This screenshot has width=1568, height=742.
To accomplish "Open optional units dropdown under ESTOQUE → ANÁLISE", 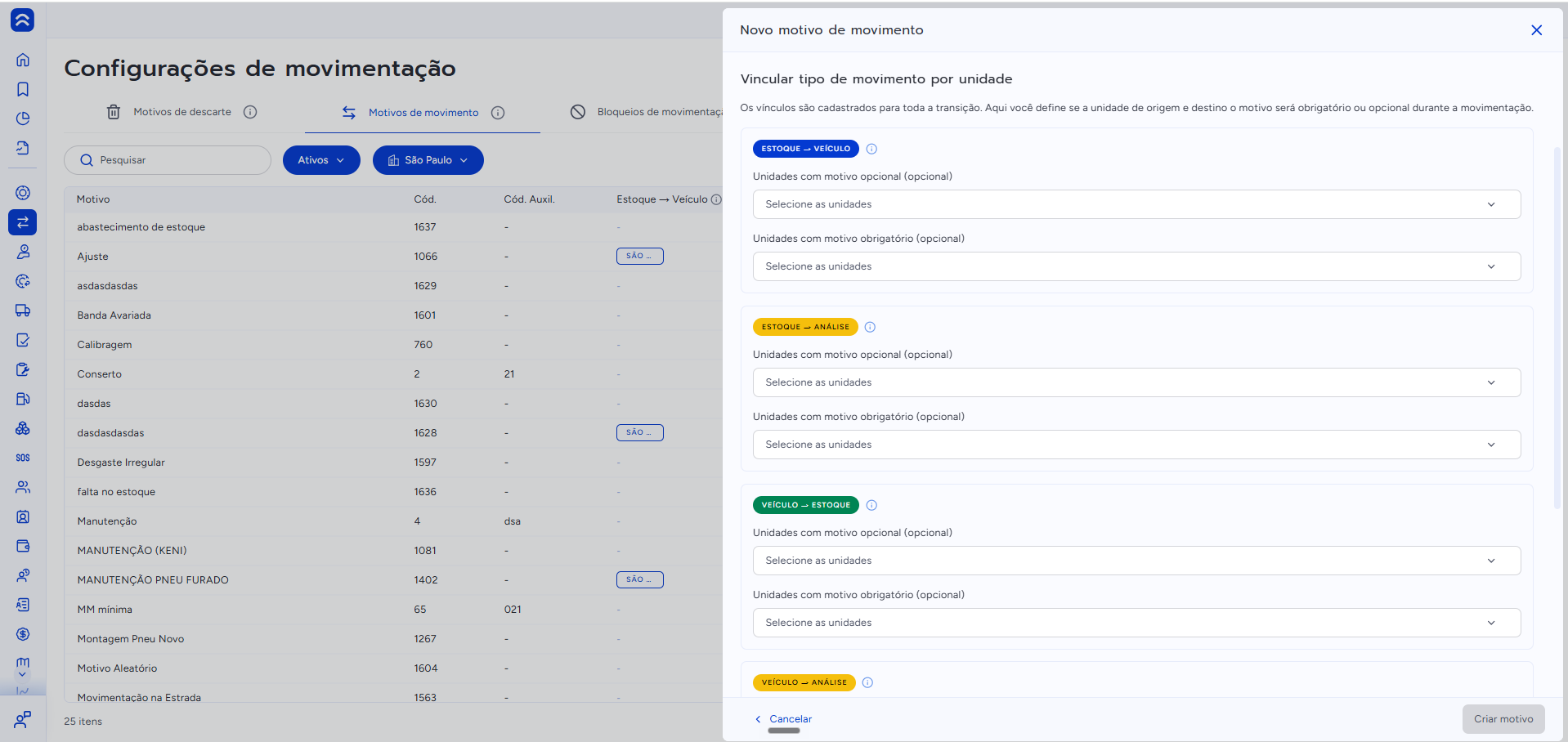I will [1136, 382].
